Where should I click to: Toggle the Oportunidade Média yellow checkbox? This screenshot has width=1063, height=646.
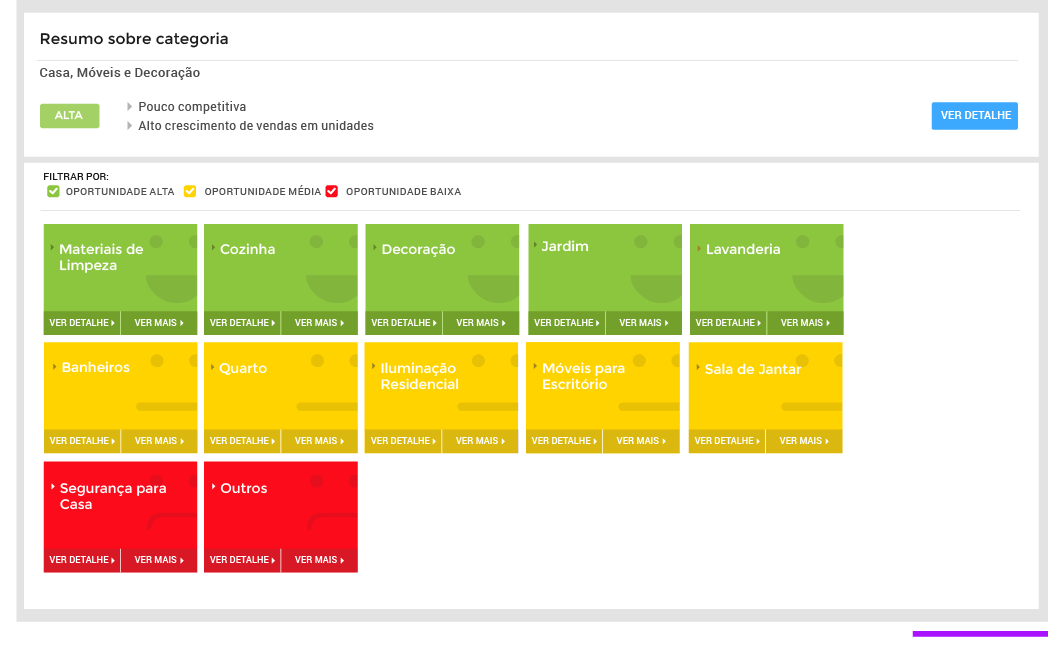[x=190, y=191]
